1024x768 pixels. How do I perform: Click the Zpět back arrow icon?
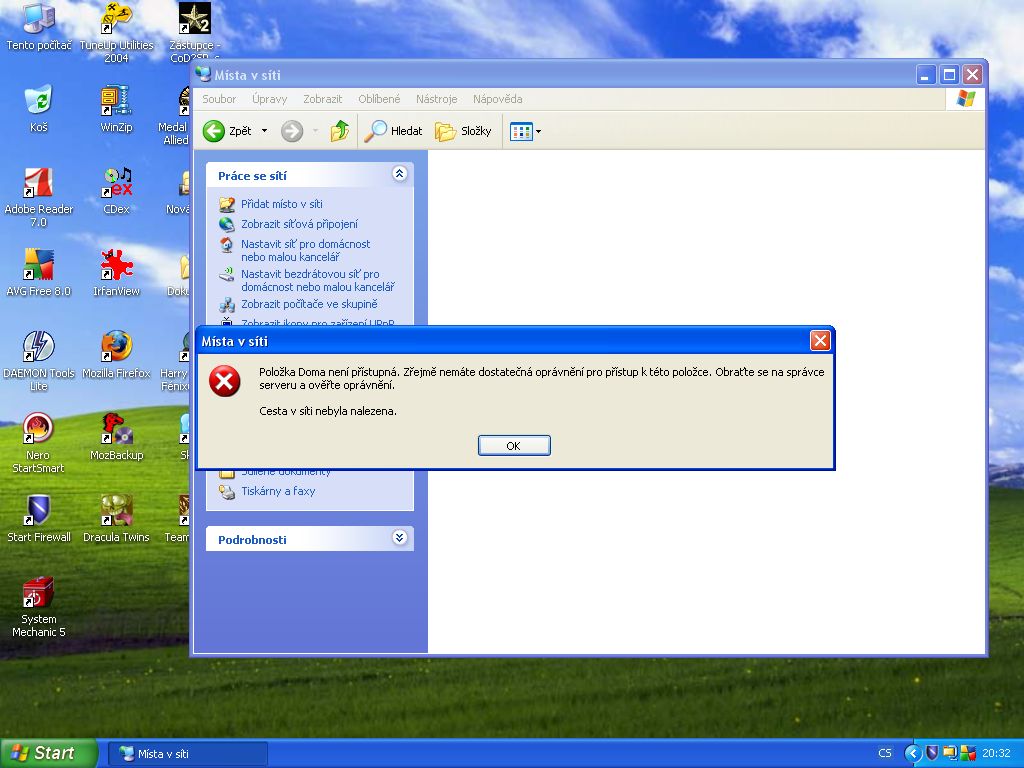point(214,131)
